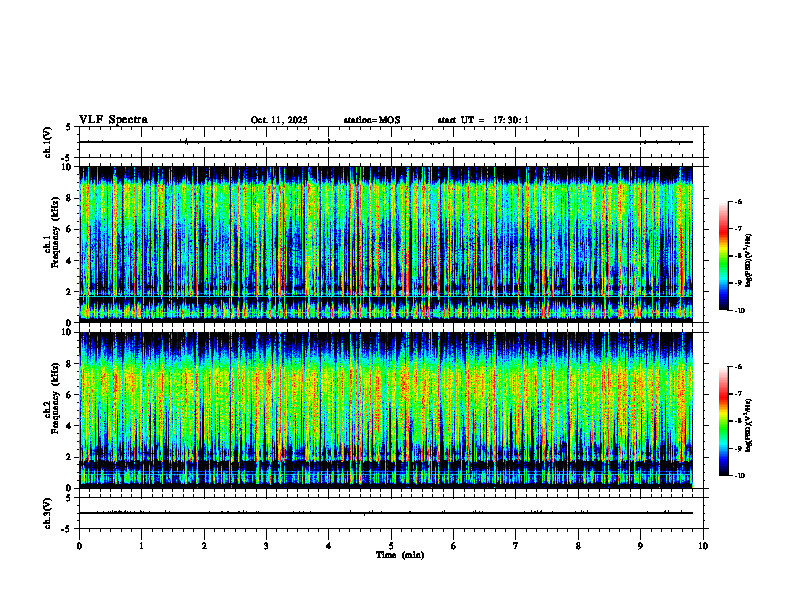
Task: Click the time axis tick label '10'
Action: click(x=703, y=546)
